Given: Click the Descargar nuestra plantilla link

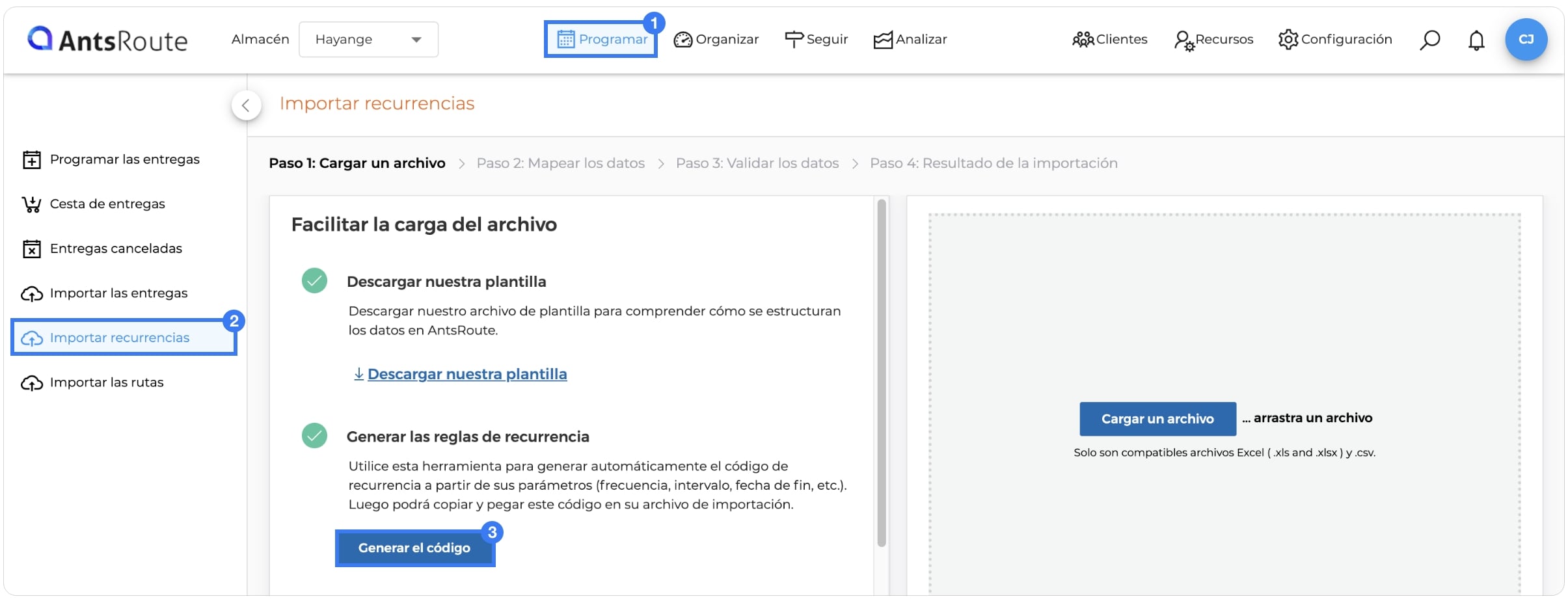Looking at the screenshot, I should [460, 374].
